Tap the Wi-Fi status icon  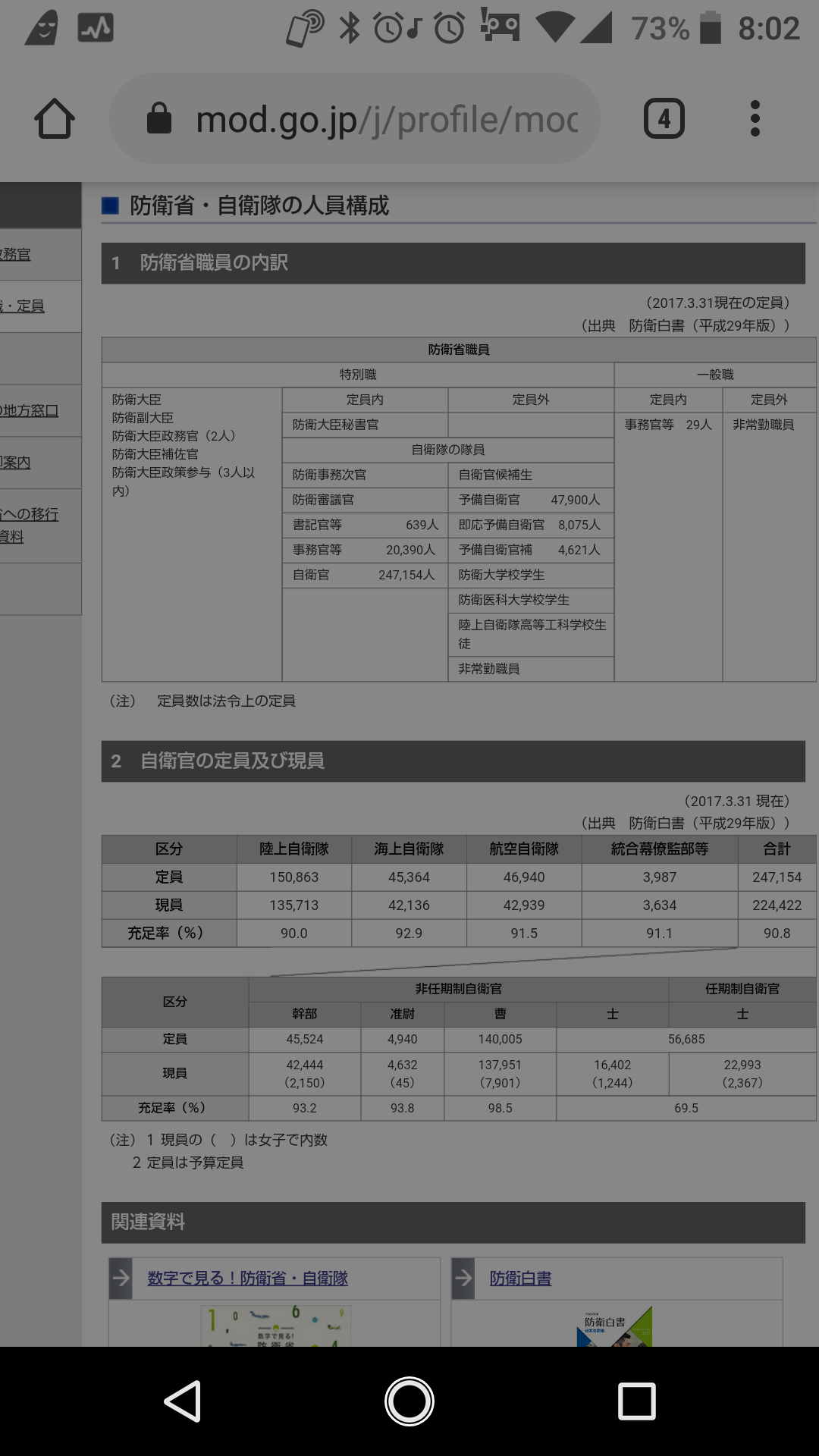pyautogui.click(x=554, y=28)
